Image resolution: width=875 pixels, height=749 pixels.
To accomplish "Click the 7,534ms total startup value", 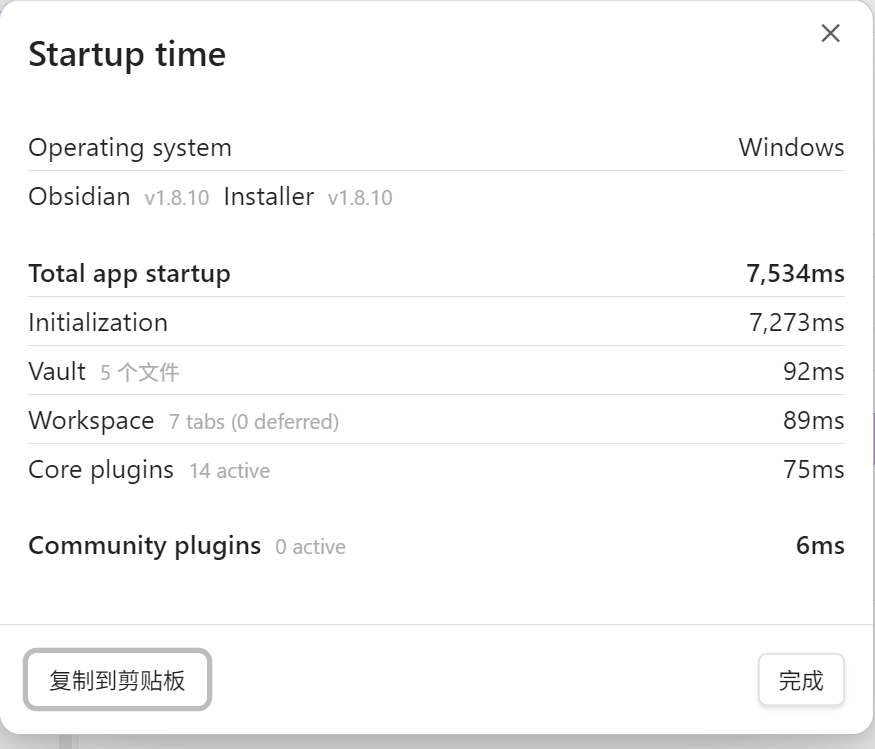I will 795,274.
